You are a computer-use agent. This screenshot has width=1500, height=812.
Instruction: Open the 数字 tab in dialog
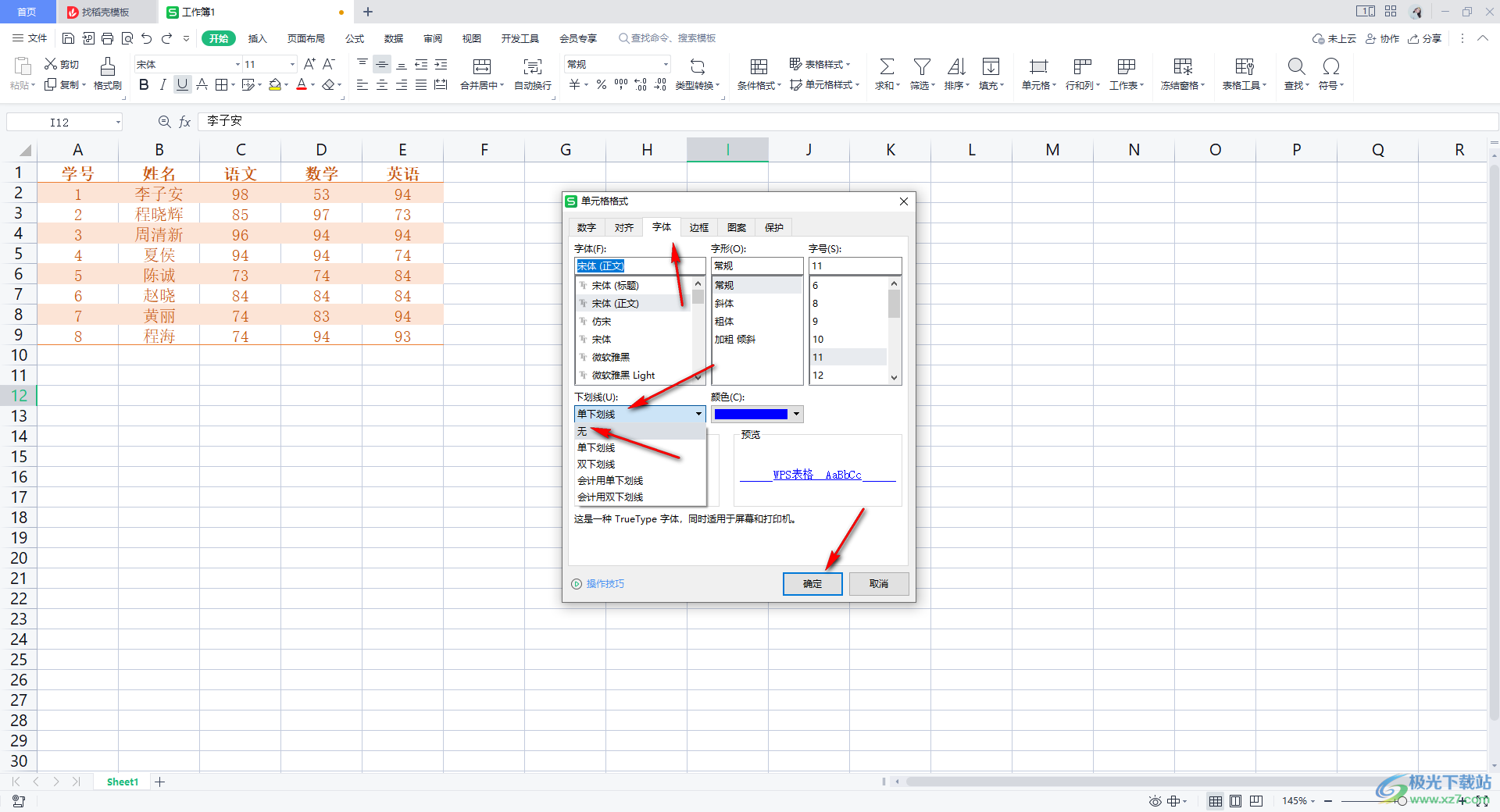[x=587, y=227]
